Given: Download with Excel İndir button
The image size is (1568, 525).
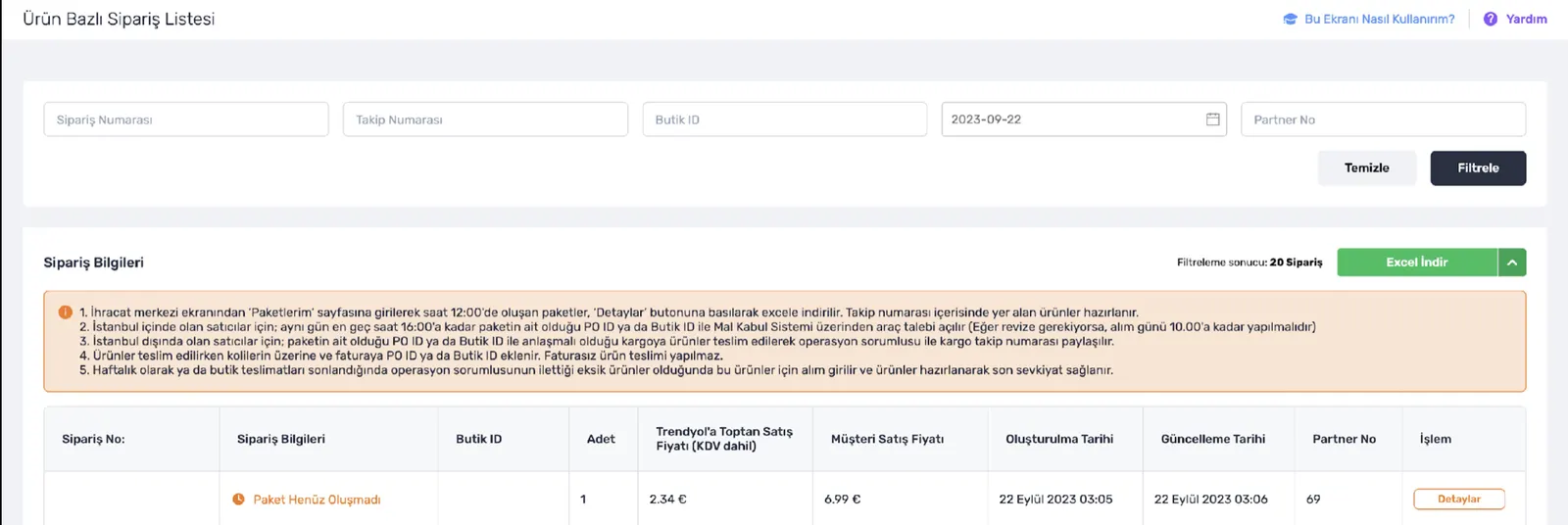Looking at the screenshot, I should (1417, 262).
